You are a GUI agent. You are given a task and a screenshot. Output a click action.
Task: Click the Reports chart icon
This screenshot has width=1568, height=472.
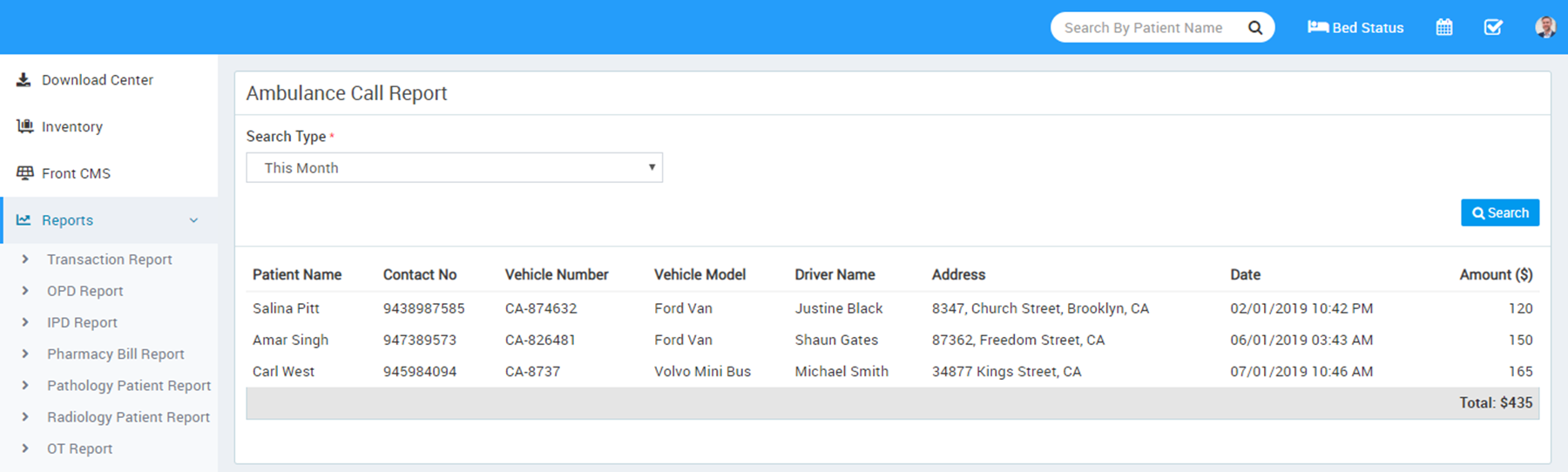pos(24,220)
